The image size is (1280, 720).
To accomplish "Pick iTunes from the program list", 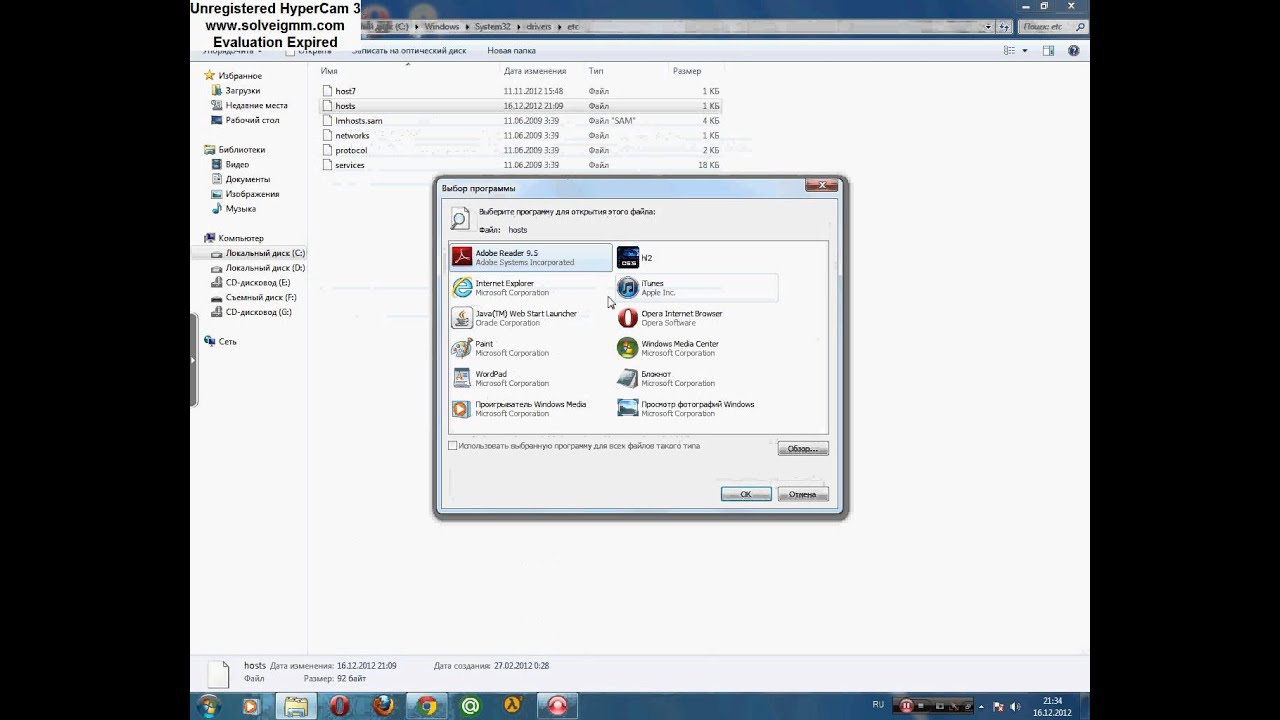I will click(x=696, y=288).
